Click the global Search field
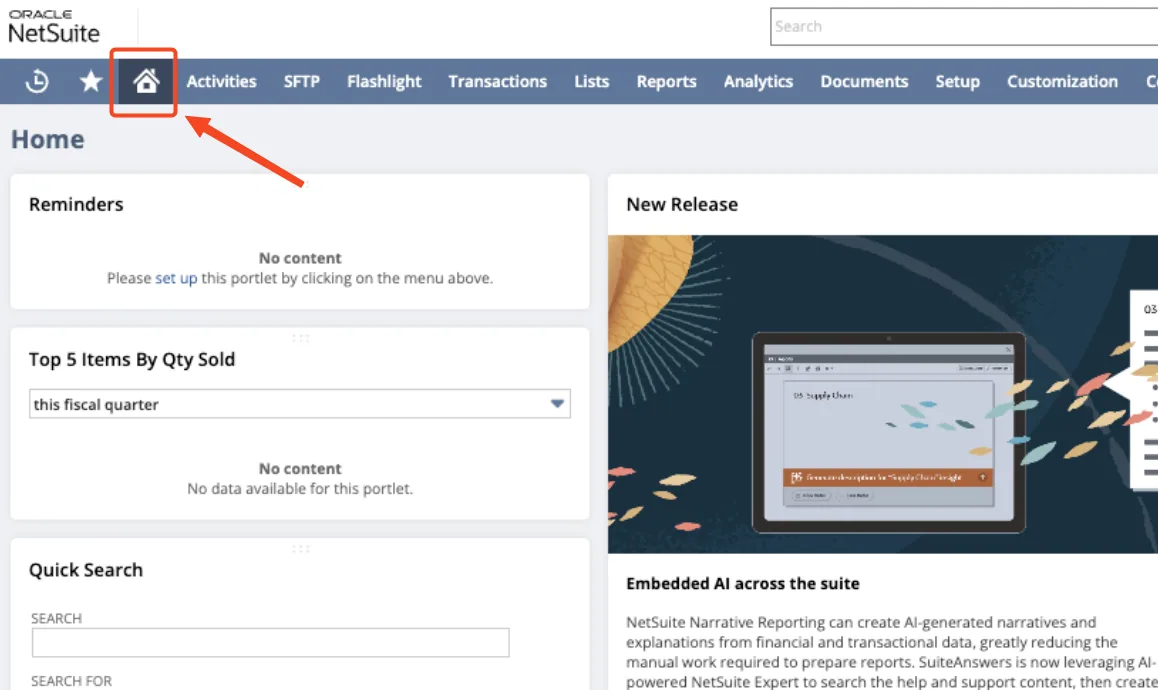 coord(964,27)
